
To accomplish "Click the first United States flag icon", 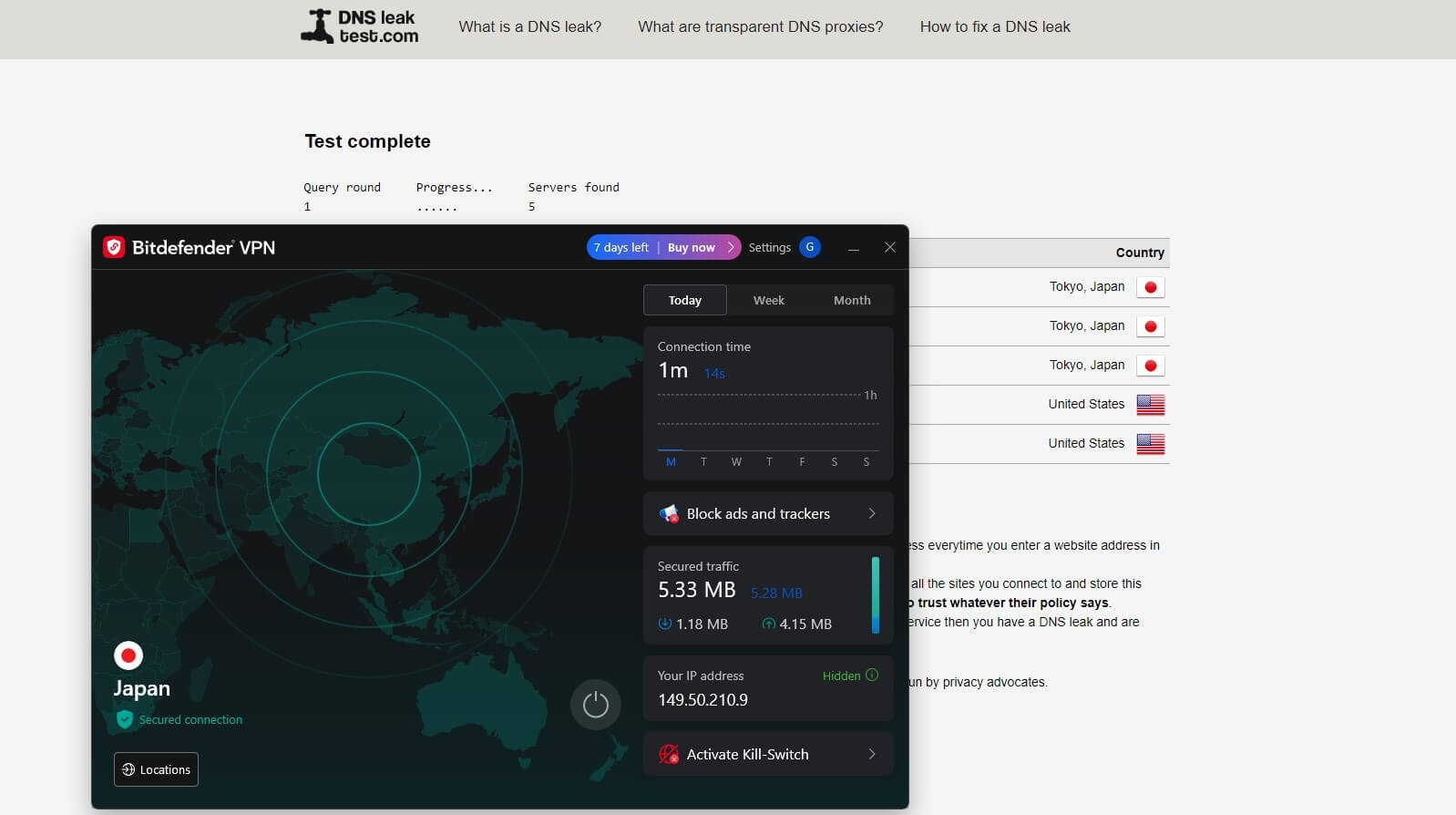I will click(1151, 405).
